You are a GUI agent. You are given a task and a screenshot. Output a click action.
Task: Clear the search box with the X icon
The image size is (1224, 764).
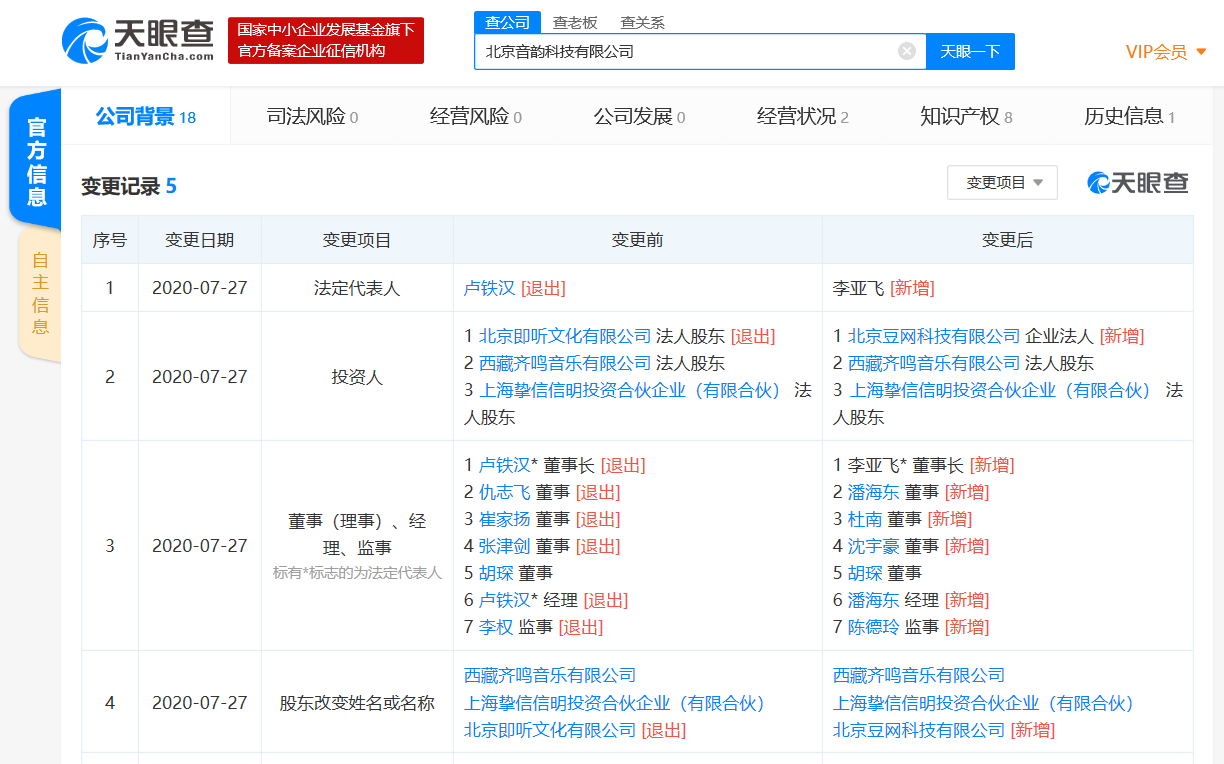[907, 51]
